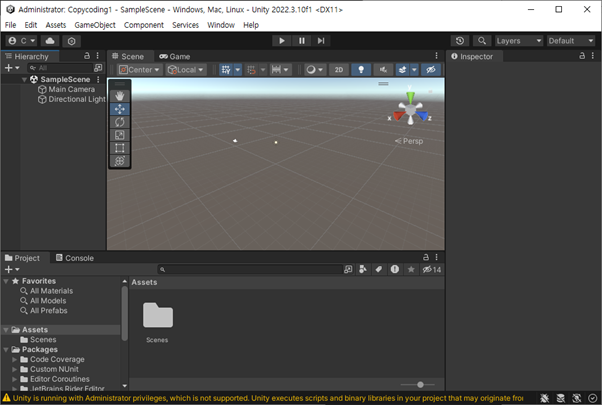Click the global Search magnifier icon
This screenshot has height=405, width=602.
[482, 41]
